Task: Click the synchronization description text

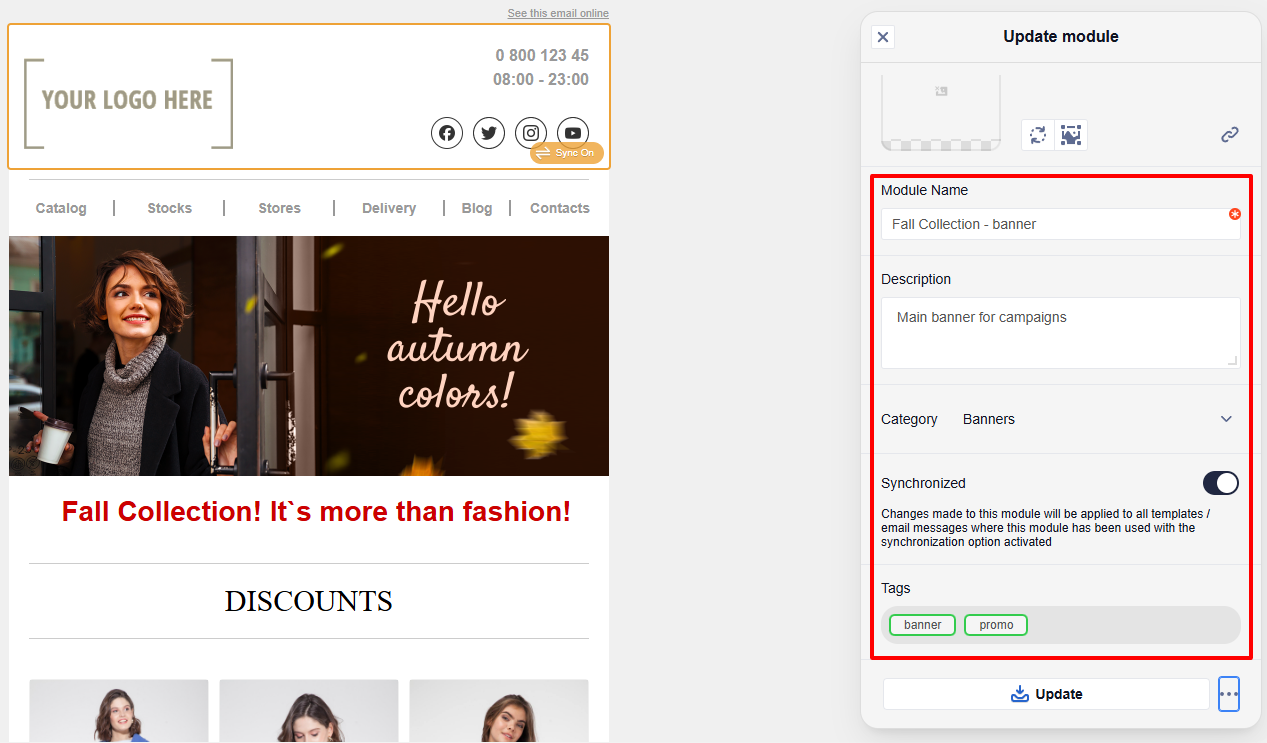Action: coord(1046,528)
